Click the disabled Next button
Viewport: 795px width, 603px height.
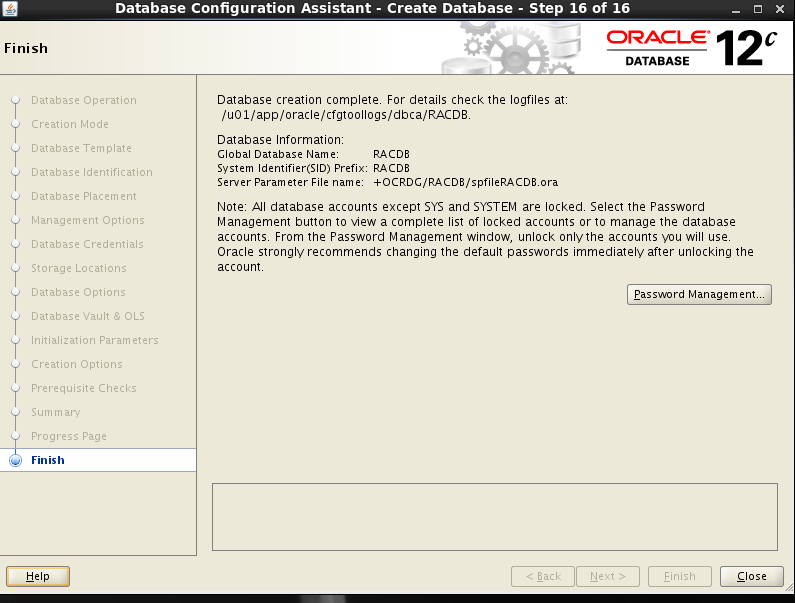(x=608, y=576)
